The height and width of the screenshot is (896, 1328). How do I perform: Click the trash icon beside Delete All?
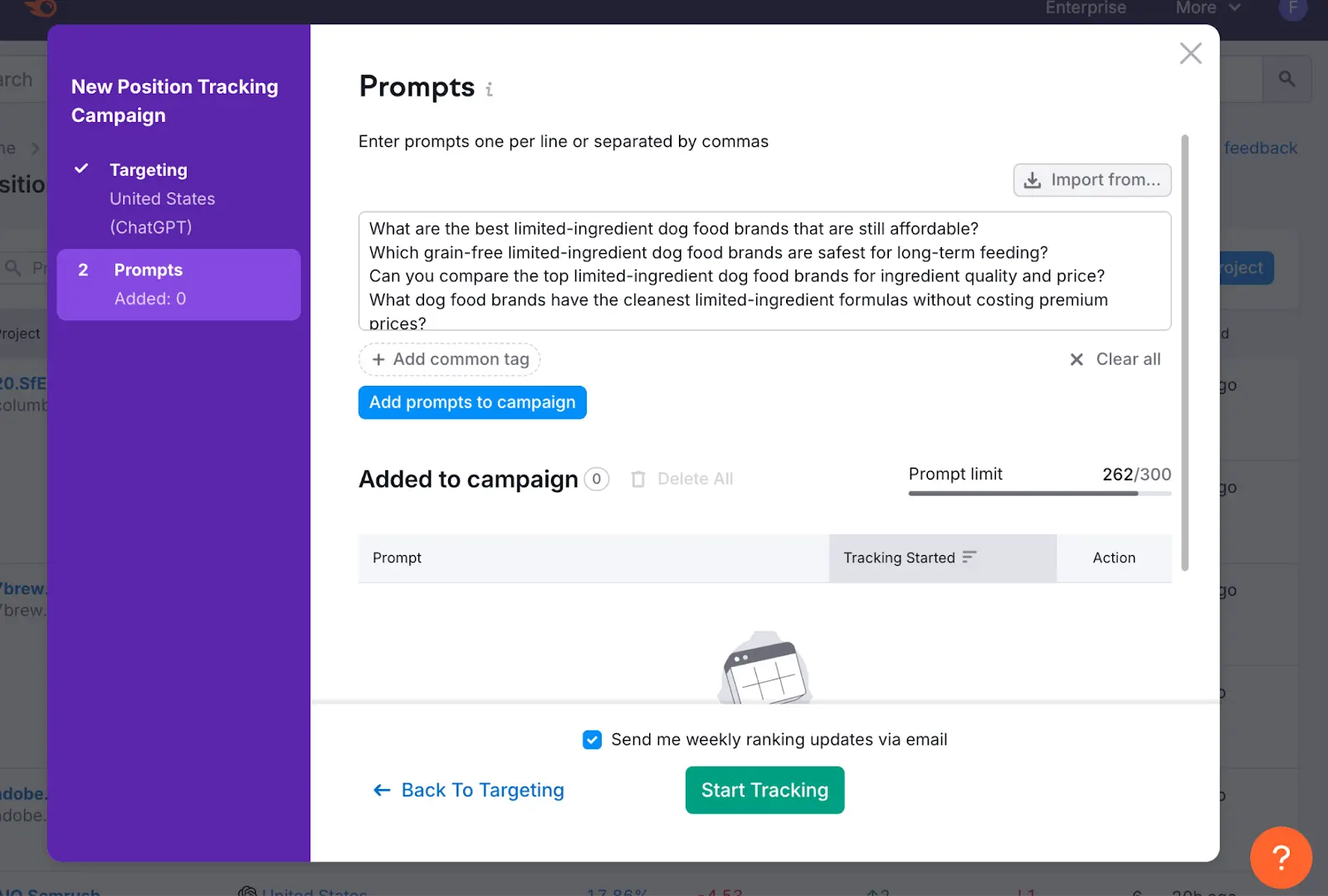tap(637, 480)
